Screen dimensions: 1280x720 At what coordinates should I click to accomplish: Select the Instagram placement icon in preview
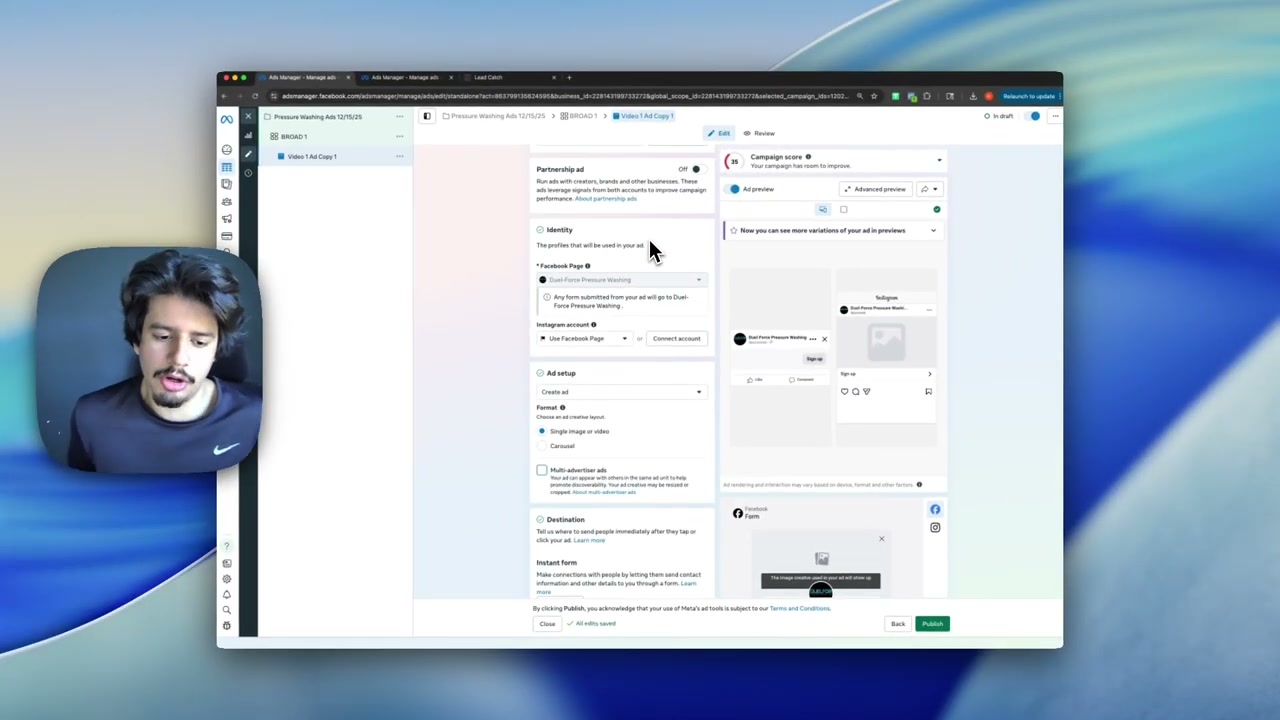click(935, 528)
